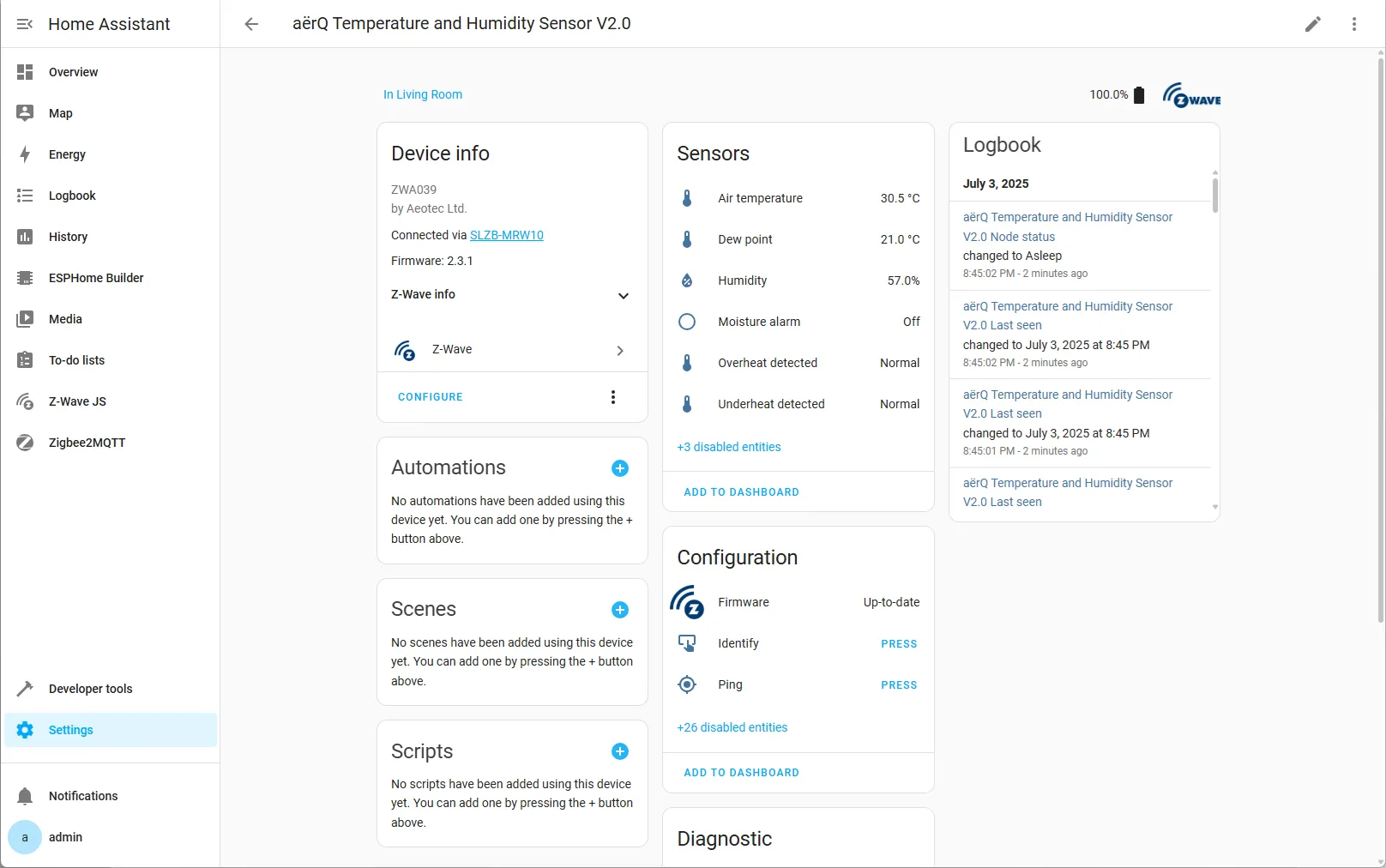Open the Zigbee2MQTT panel

[x=86, y=442]
